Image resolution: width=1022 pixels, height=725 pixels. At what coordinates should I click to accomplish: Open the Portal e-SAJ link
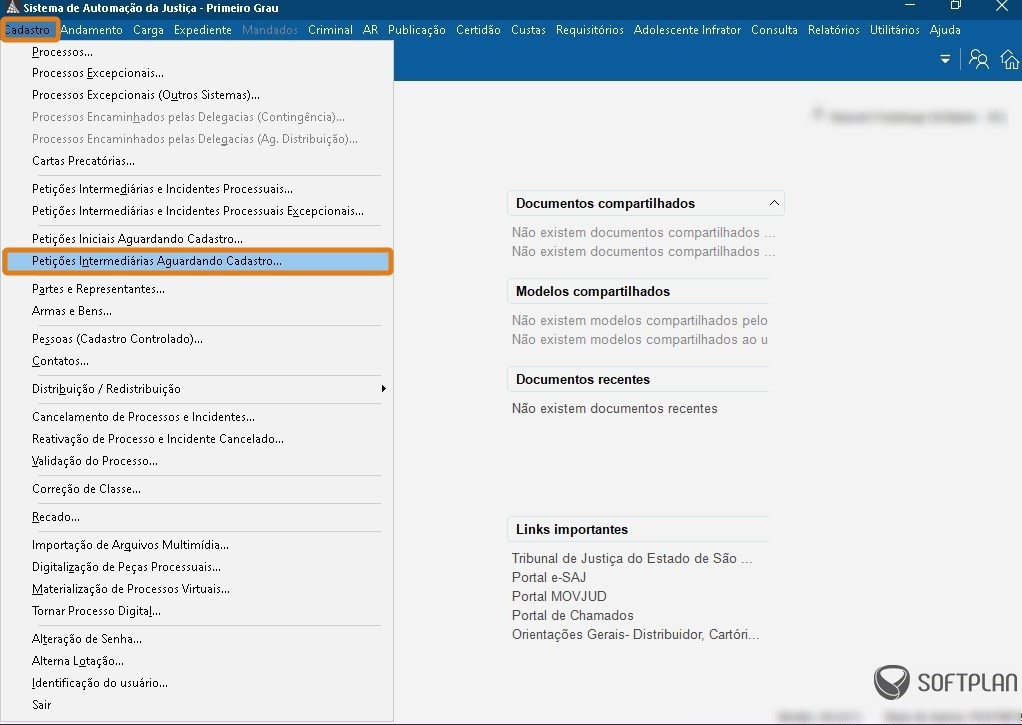click(549, 578)
